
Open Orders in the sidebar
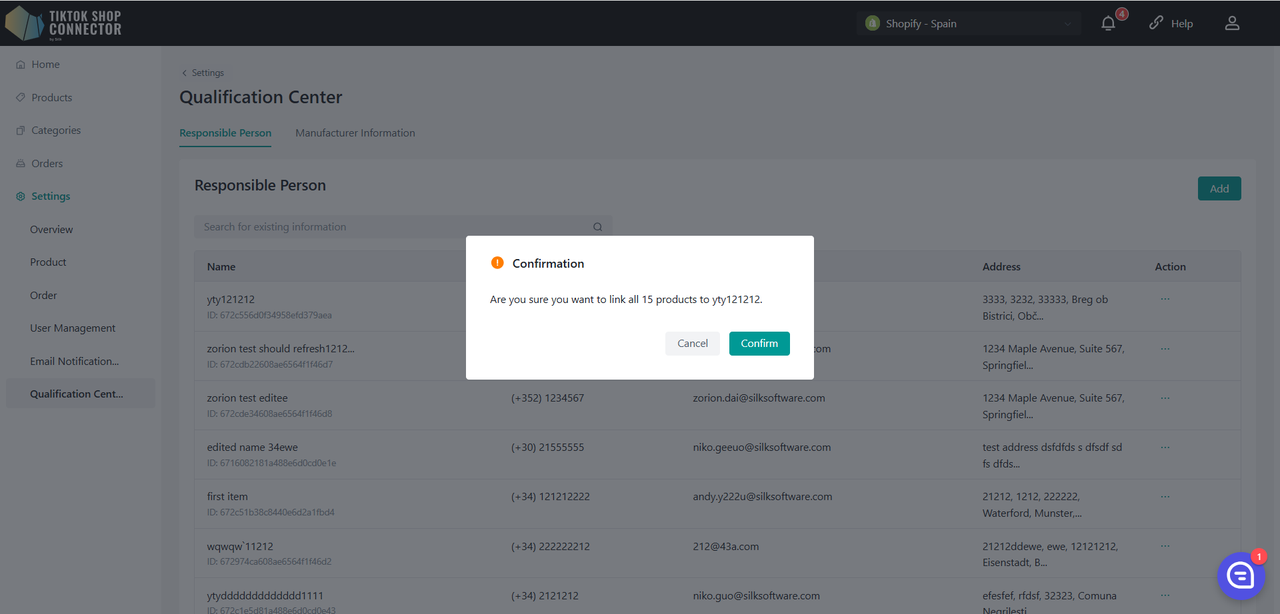[46, 164]
